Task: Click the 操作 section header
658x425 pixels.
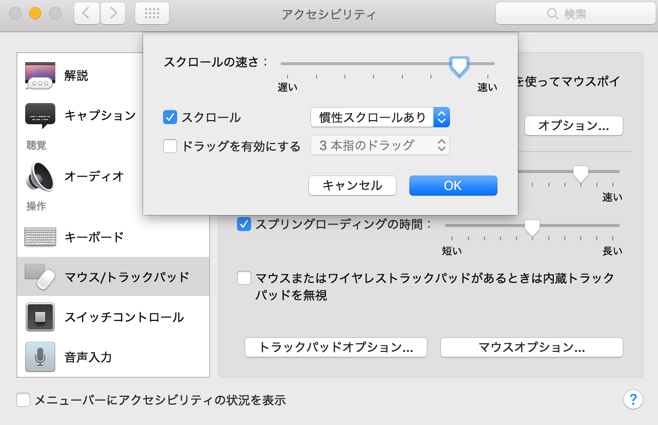Action: point(36,206)
